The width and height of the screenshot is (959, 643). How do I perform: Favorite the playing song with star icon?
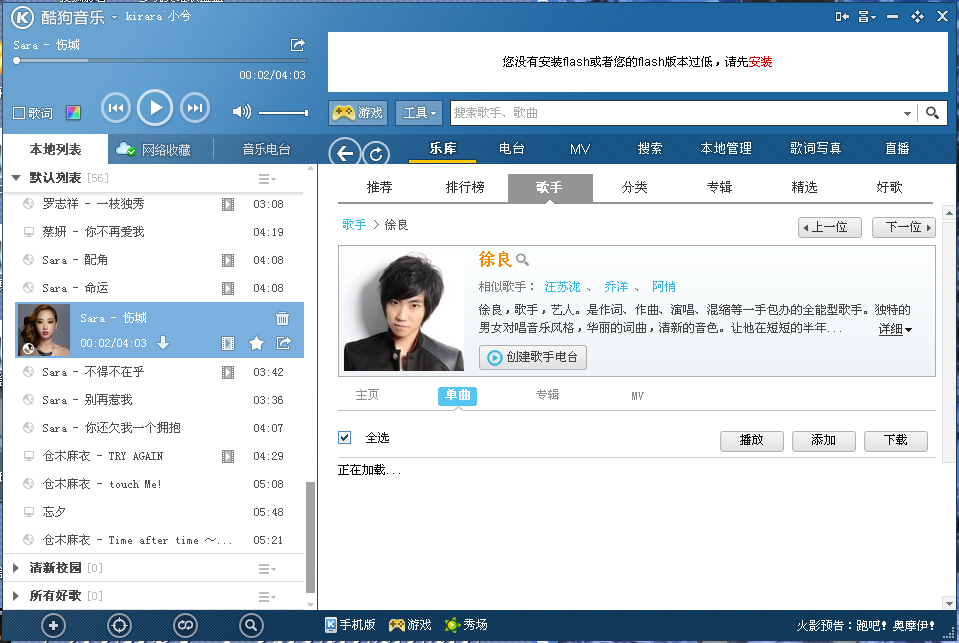pyautogui.click(x=256, y=344)
